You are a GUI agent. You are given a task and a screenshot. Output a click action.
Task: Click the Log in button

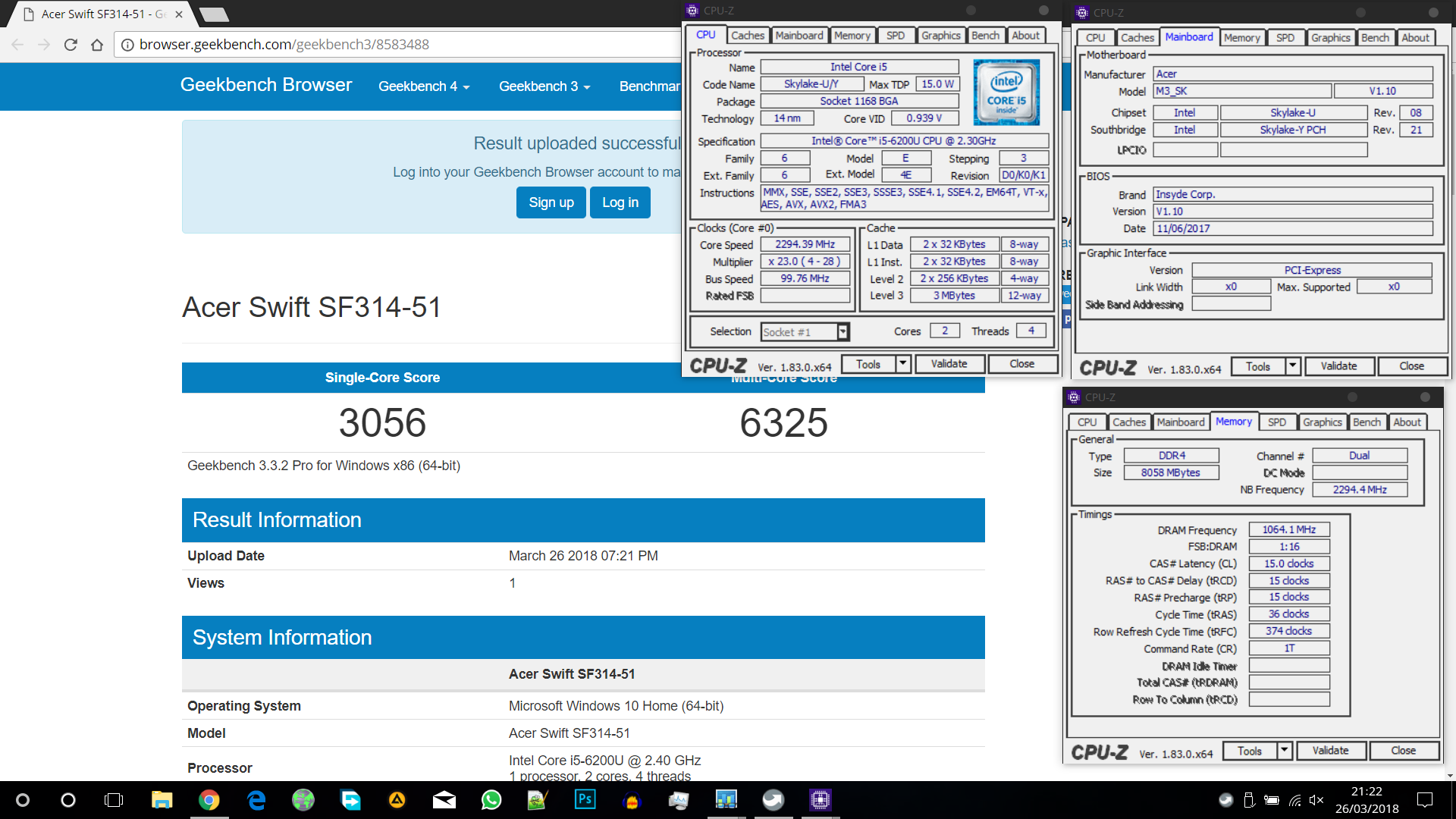620,202
